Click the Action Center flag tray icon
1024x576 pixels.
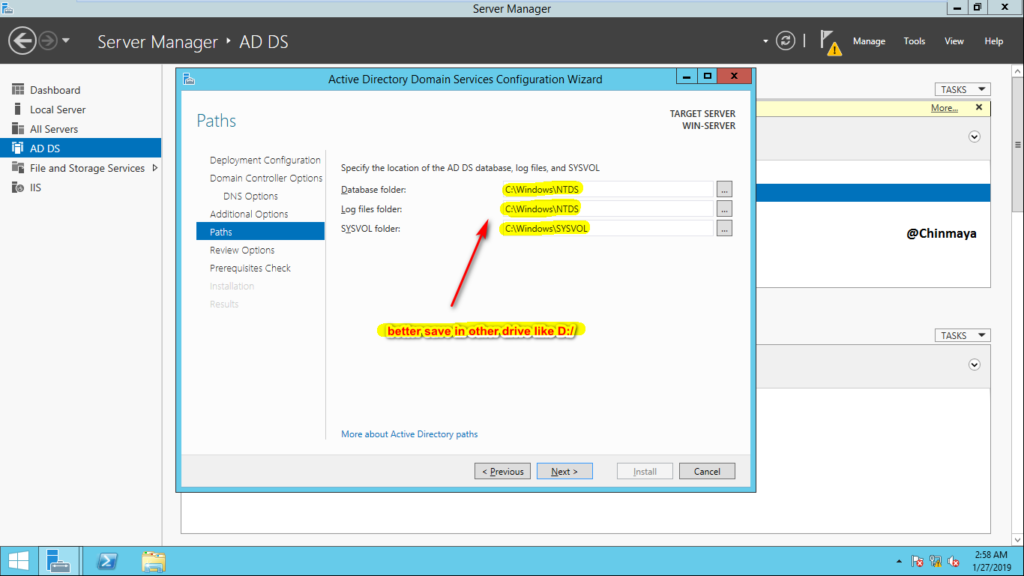pyautogui.click(x=918, y=562)
